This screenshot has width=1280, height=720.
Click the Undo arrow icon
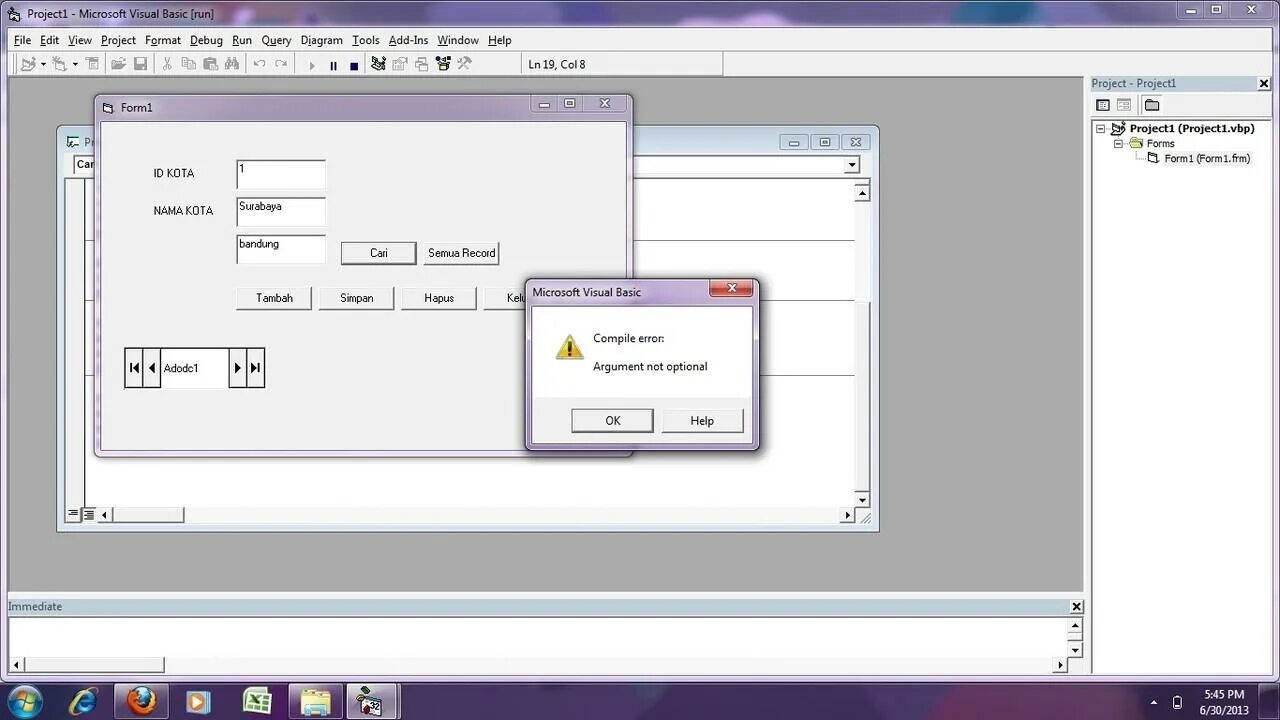point(259,64)
